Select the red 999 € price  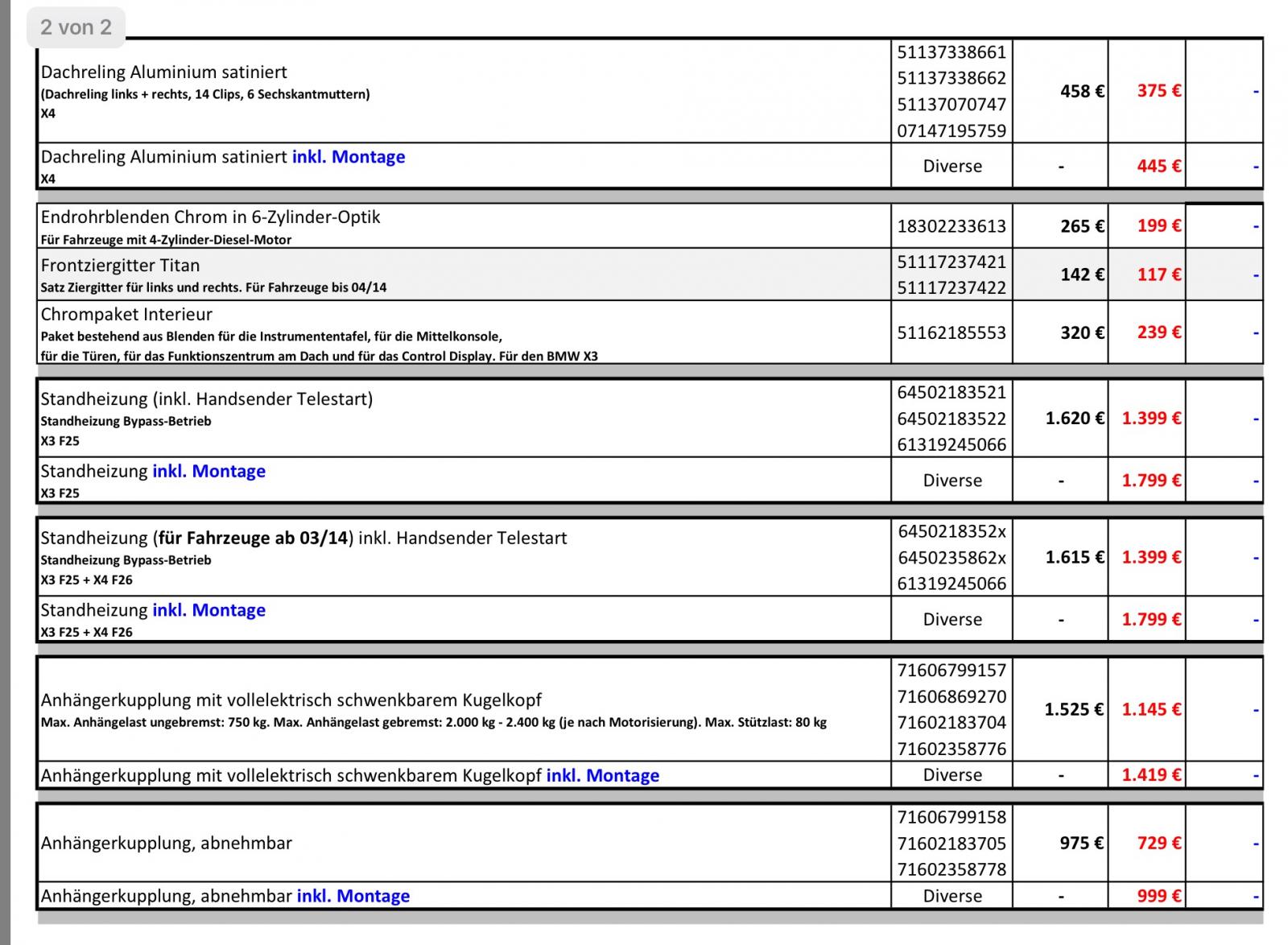(1158, 896)
